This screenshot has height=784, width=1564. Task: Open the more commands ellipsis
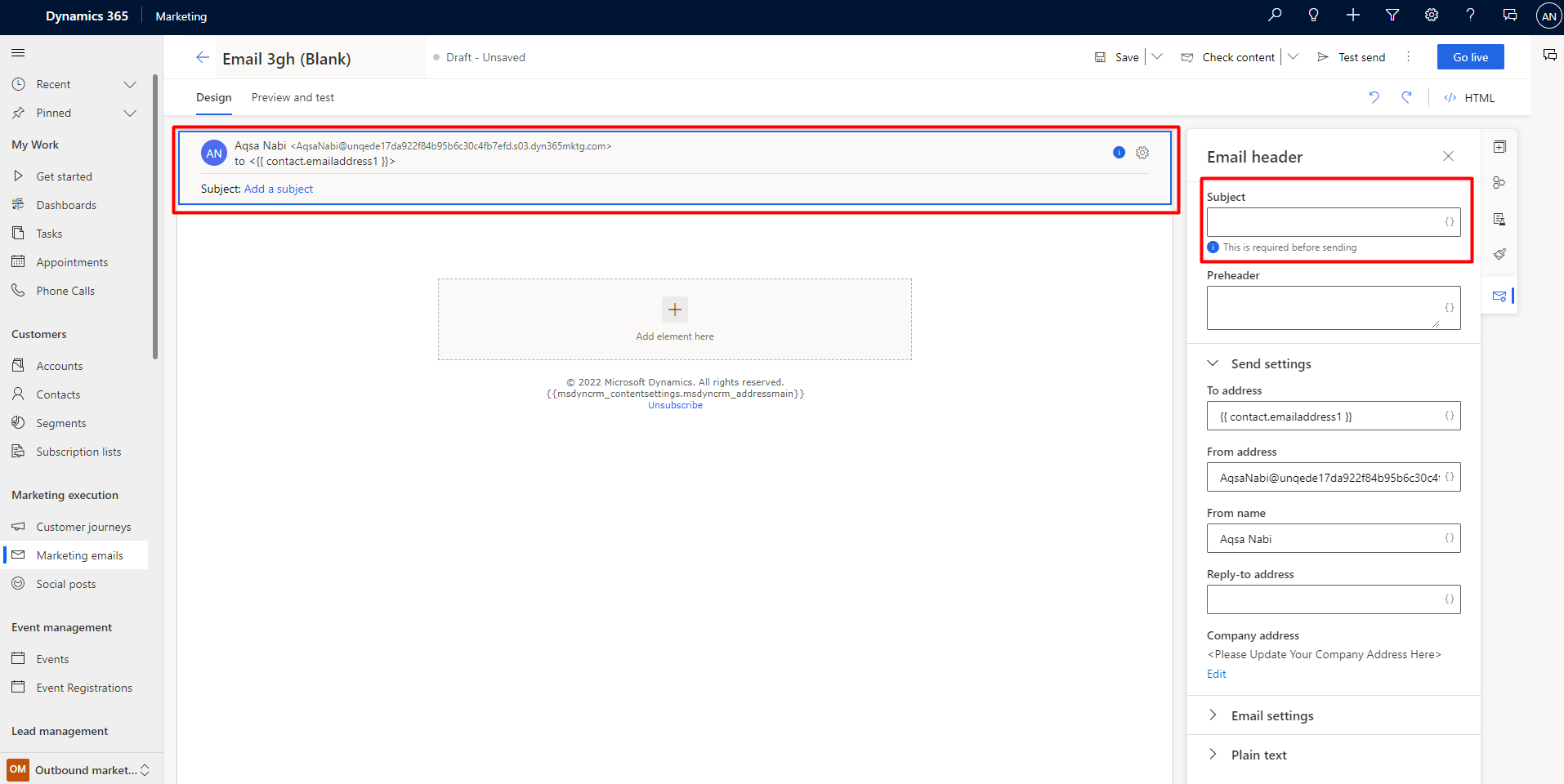[1408, 57]
